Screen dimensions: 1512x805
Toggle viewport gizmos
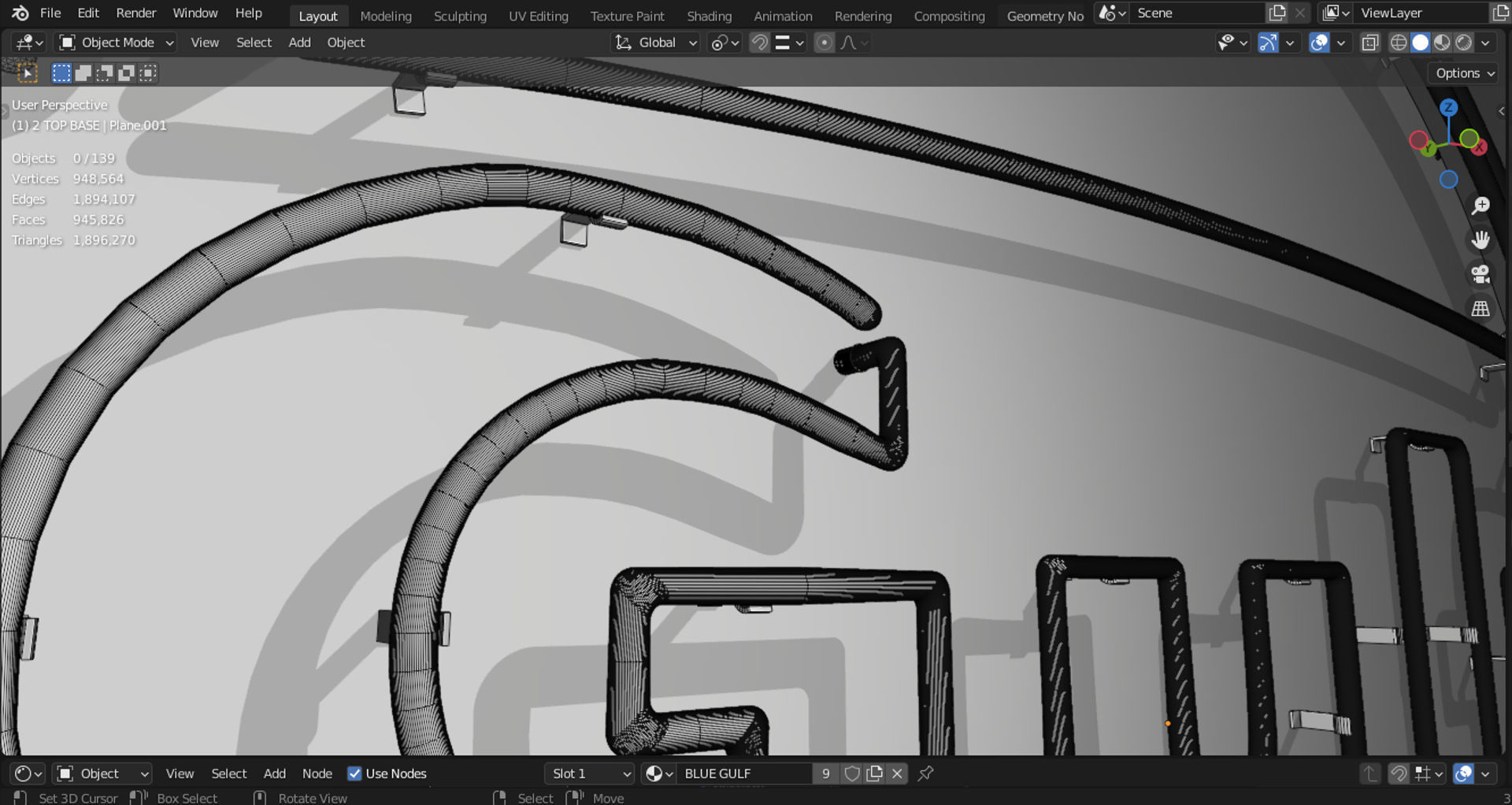[x=1268, y=43]
